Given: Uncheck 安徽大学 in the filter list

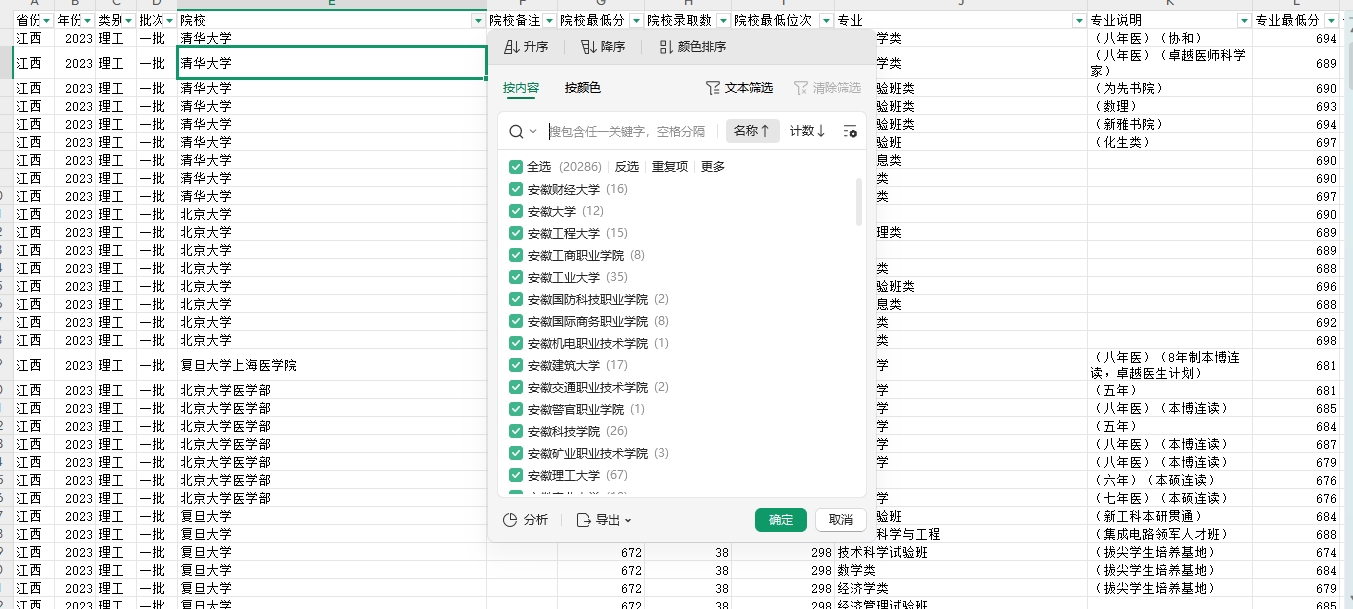Looking at the screenshot, I should [x=516, y=211].
